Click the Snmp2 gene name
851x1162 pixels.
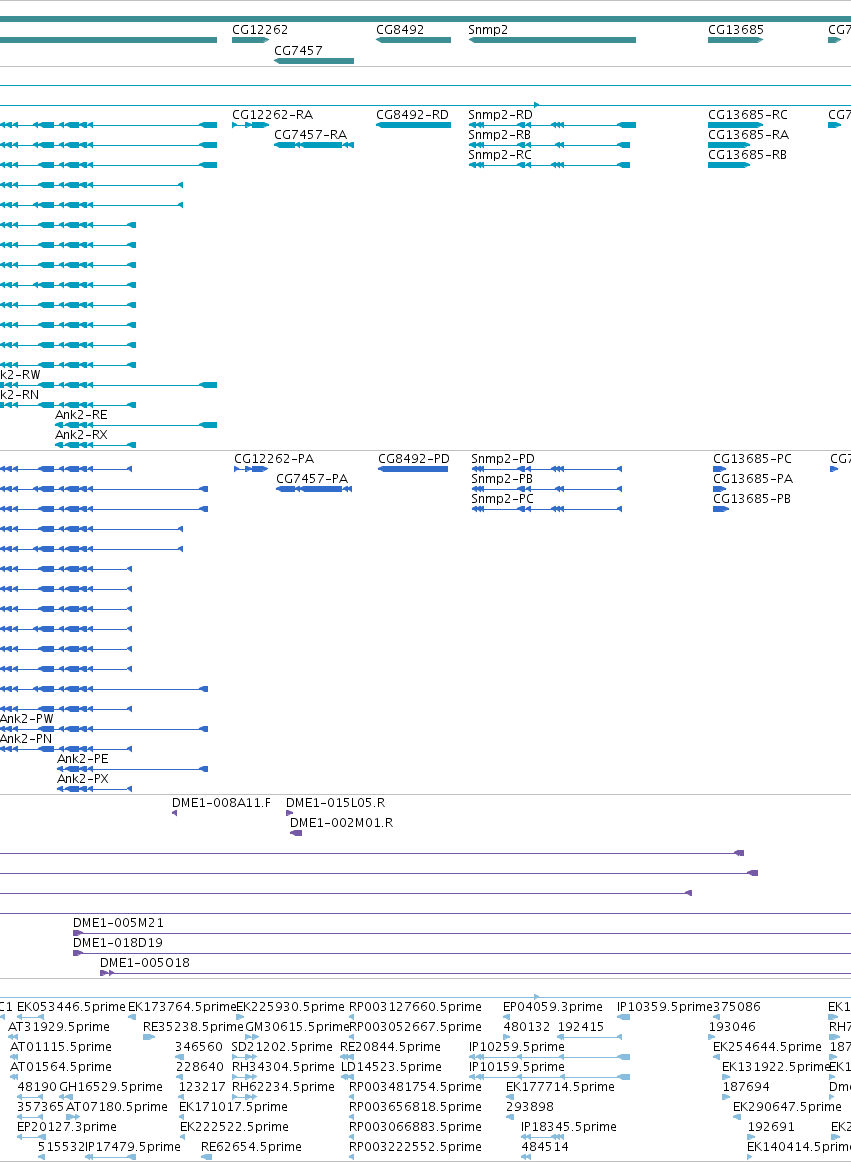[488, 30]
